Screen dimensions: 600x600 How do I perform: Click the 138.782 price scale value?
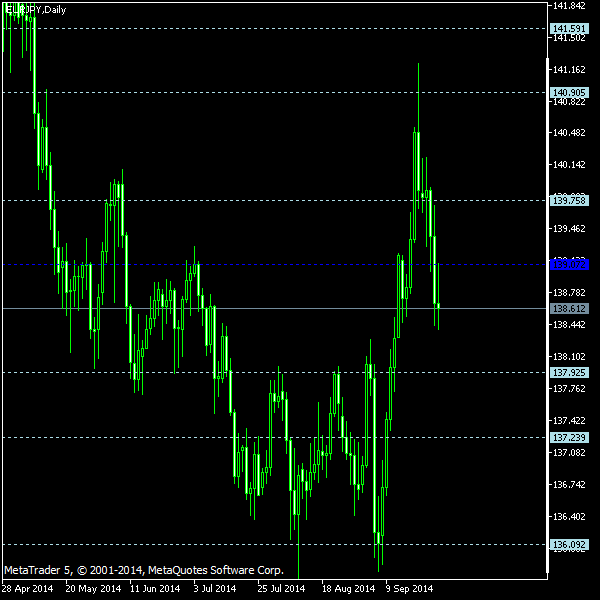(569, 293)
